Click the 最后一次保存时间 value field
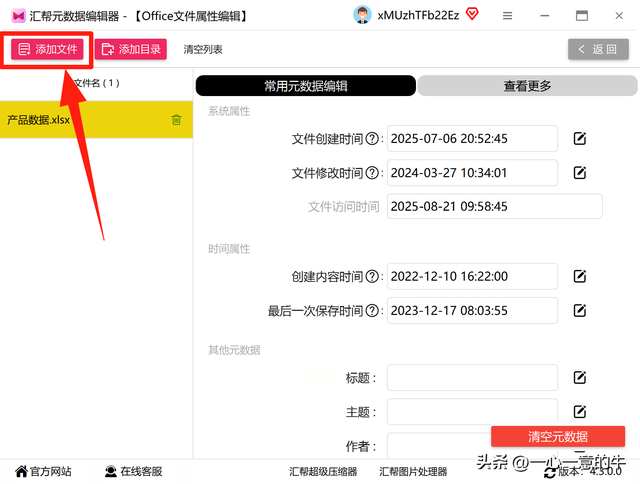 coord(472,311)
